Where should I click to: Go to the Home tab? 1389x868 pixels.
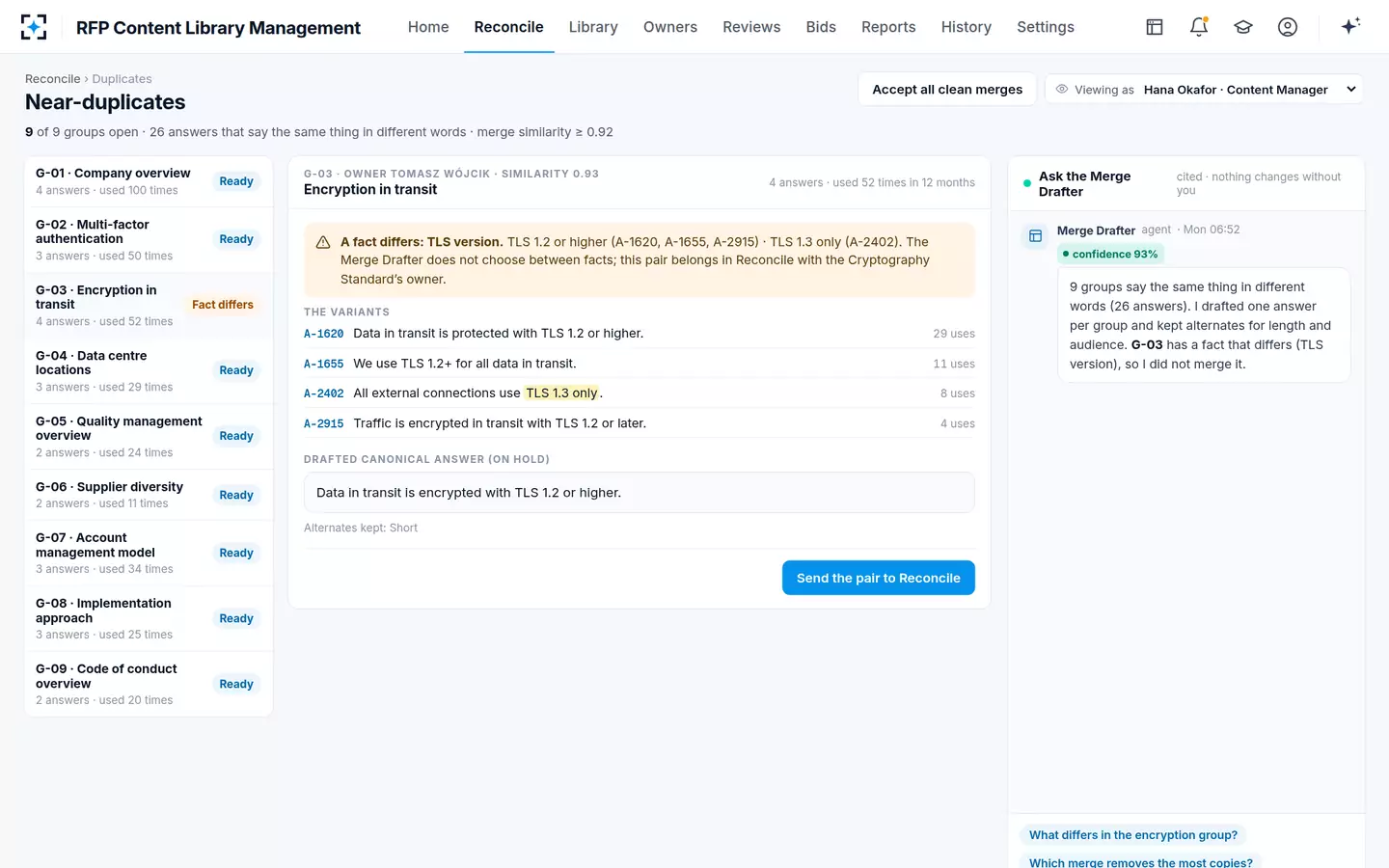(428, 27)
